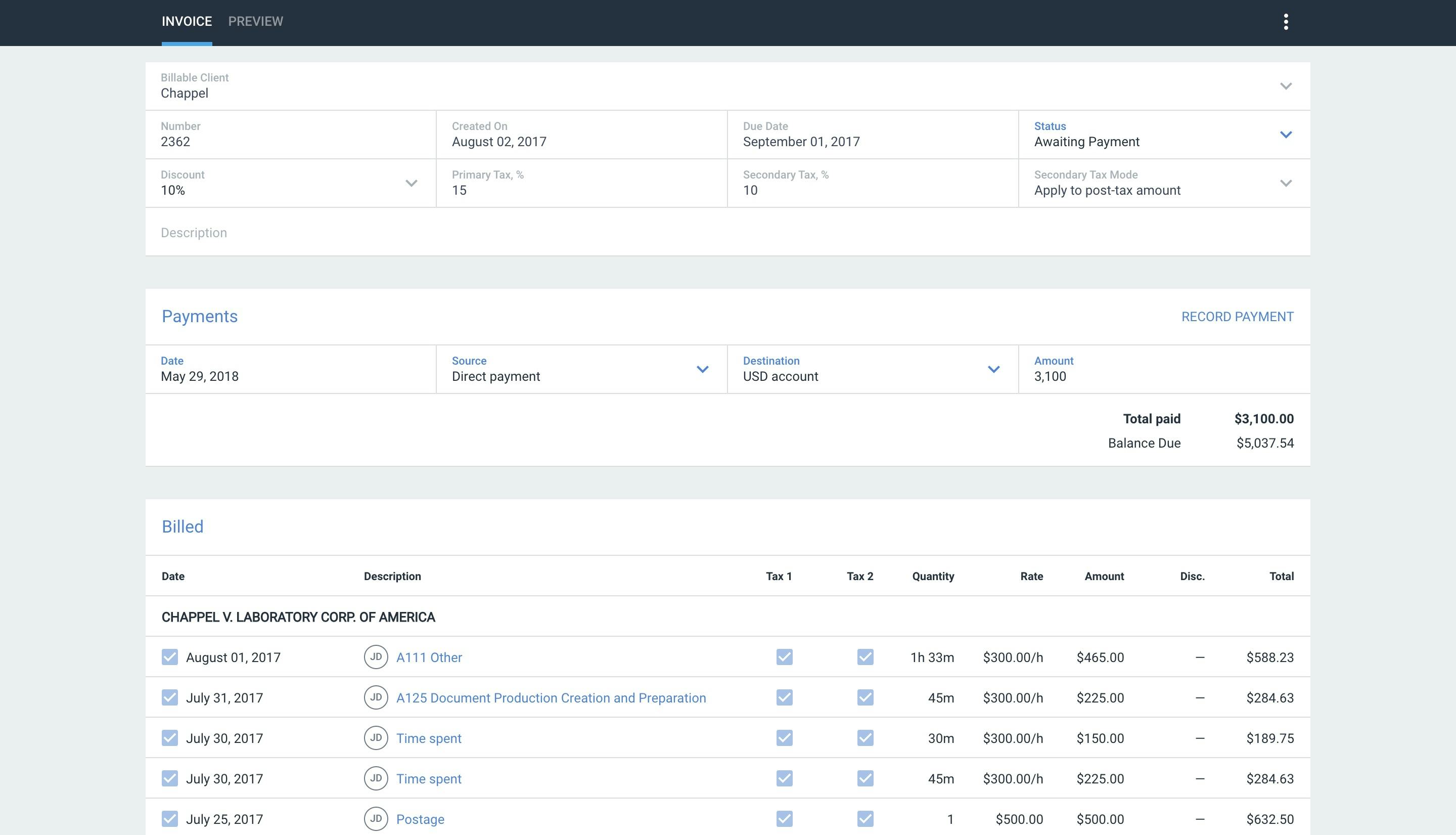Image resolution: width=1456 pixels, height=835 pixels.
Task: Open the Status dropdown showing Awaiting Payment
Action: point(1287,134)
